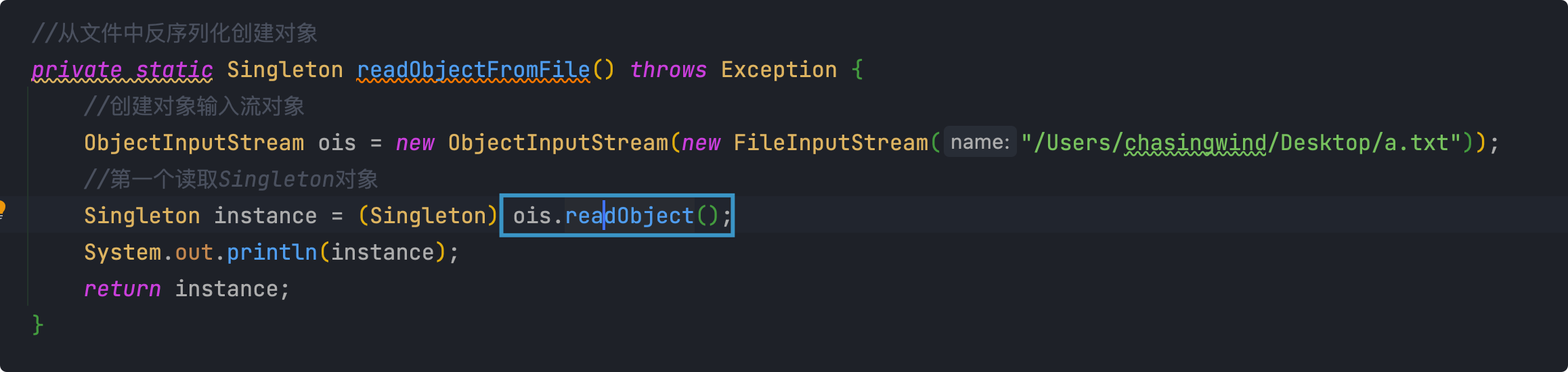Click the 'return' keyword
1568x372 pixels.
pyautogui.click(x=123, y=289)
